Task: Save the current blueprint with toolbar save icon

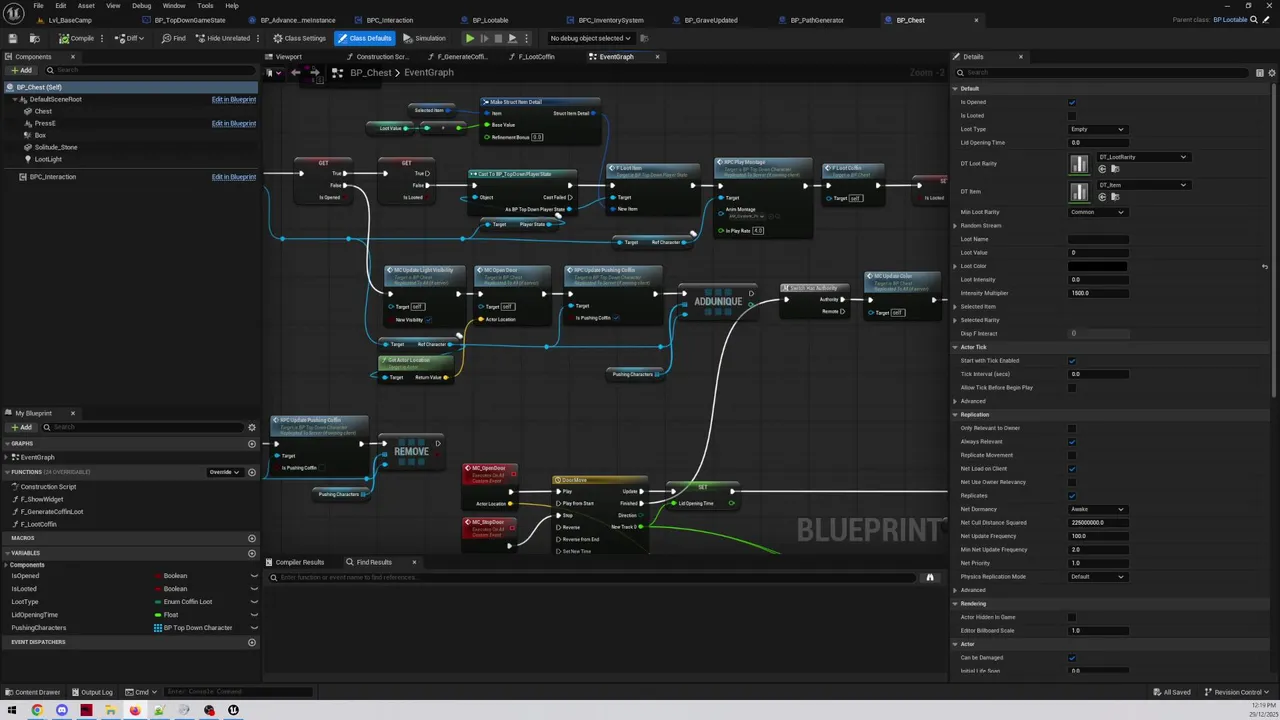Action: click(13, 38)
